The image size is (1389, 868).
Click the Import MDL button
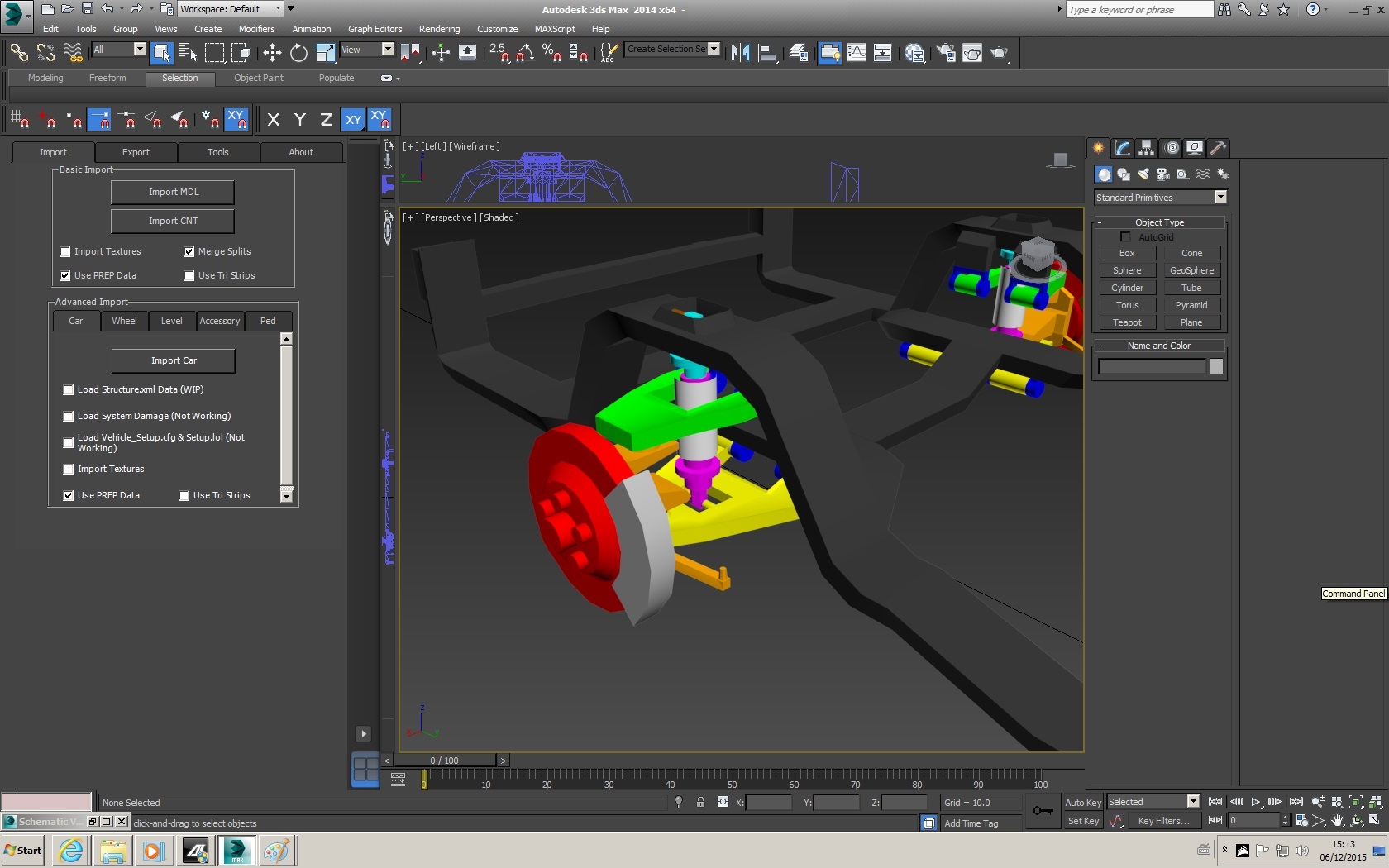coord(173,192)
